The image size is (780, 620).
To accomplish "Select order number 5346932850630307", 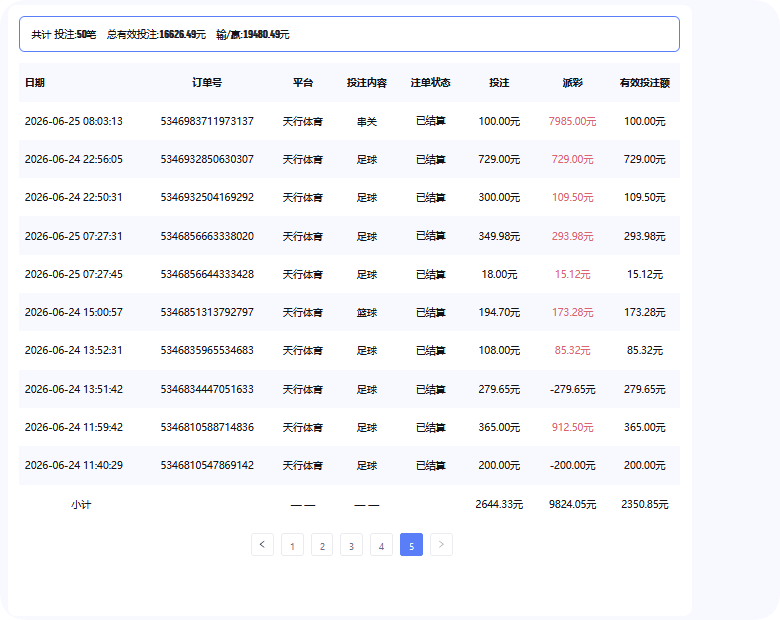I will click(207, 159).
